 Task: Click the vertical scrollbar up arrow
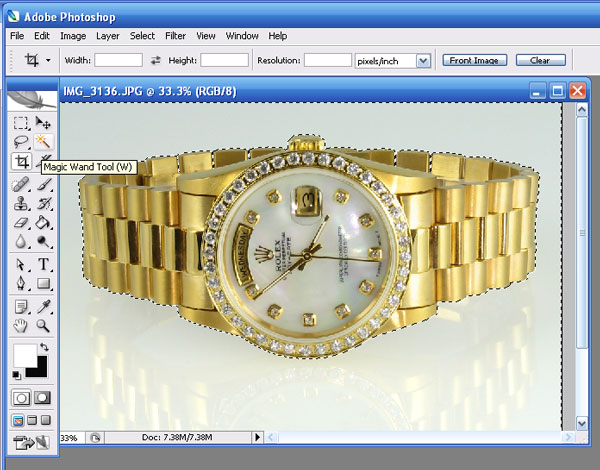pos(582,110)
